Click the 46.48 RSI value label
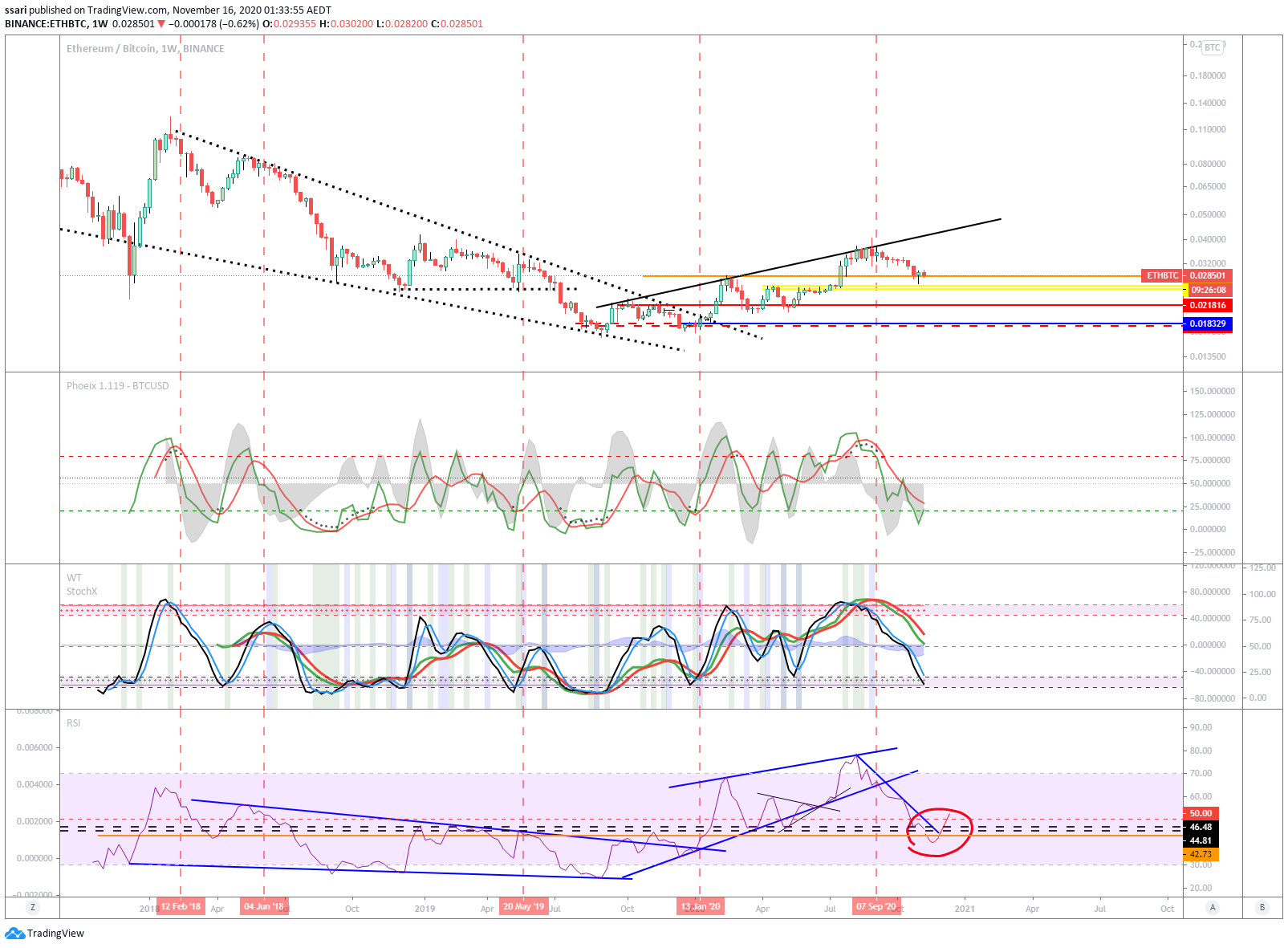Screen dimensions: 1288x948 point(1201,827)
